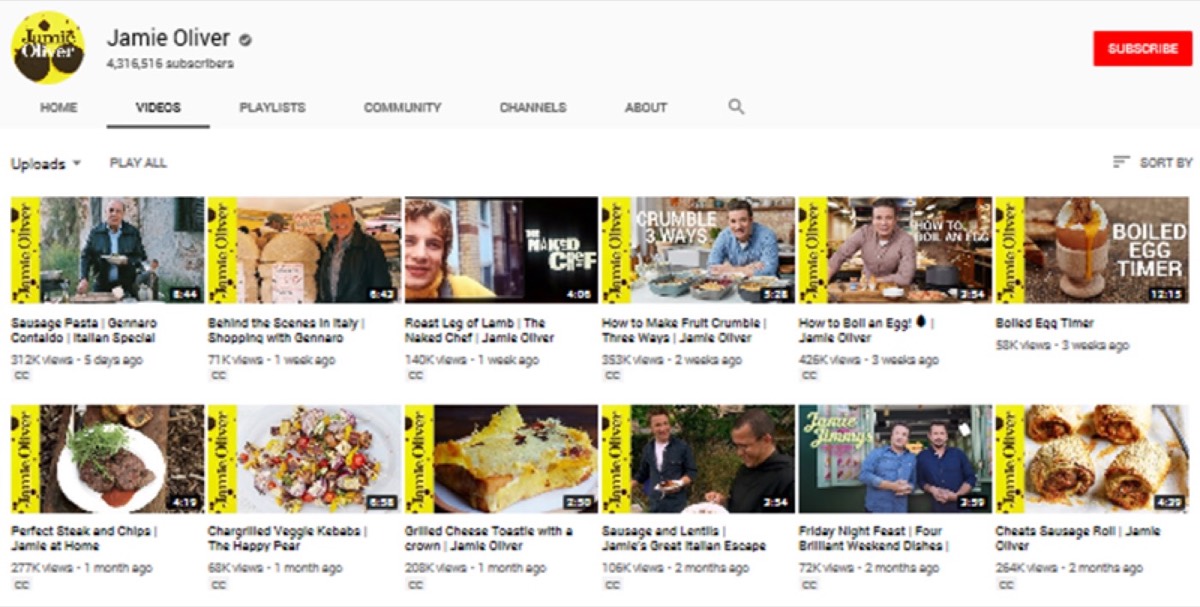Viewport: 1200px width, 607px height.
Task: Open How to Boil an Egg title link
Action: click(x=865, y=330)
